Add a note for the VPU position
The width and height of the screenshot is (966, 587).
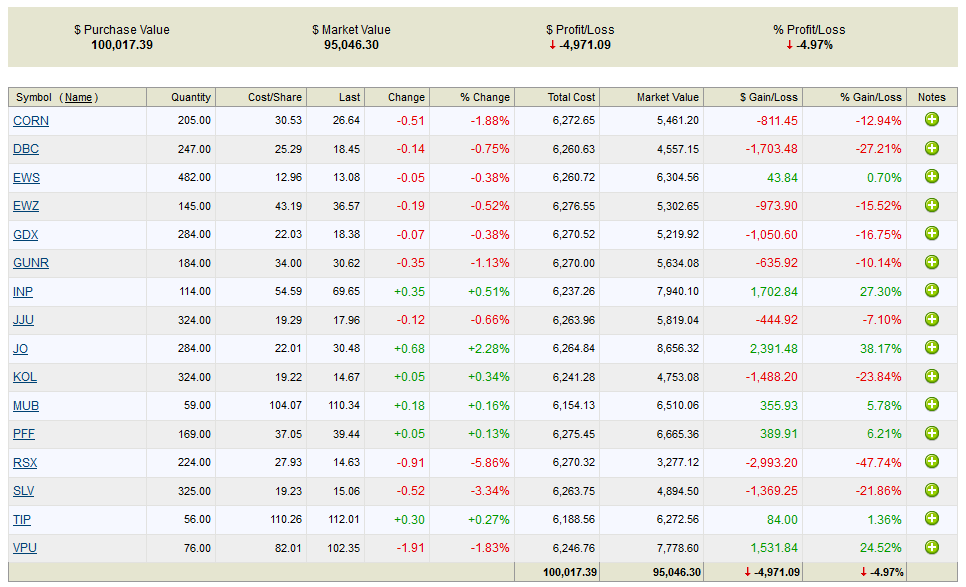point(931,547)
